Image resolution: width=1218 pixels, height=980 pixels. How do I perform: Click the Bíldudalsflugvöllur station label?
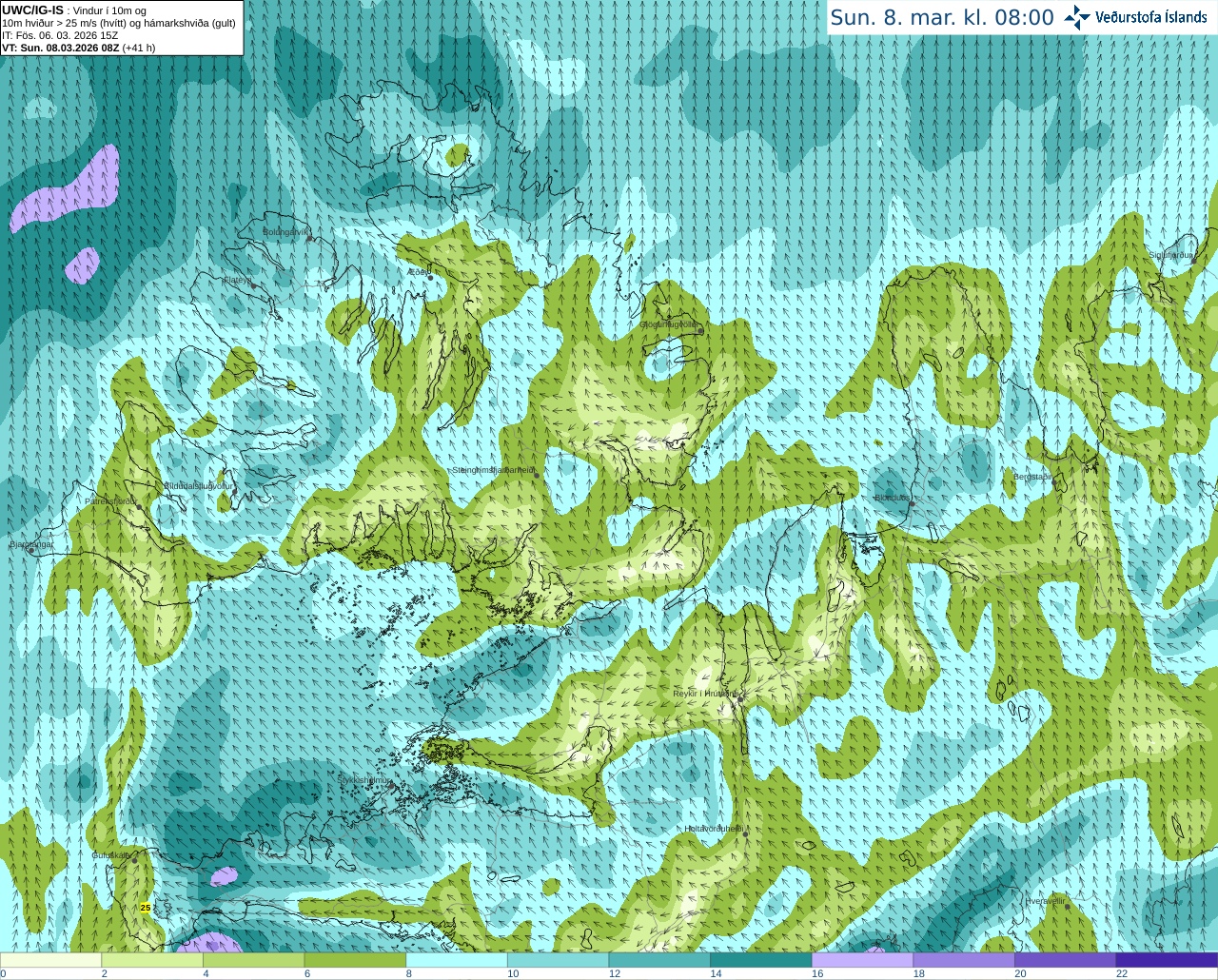pyautogui.click(x=198, y=485)
